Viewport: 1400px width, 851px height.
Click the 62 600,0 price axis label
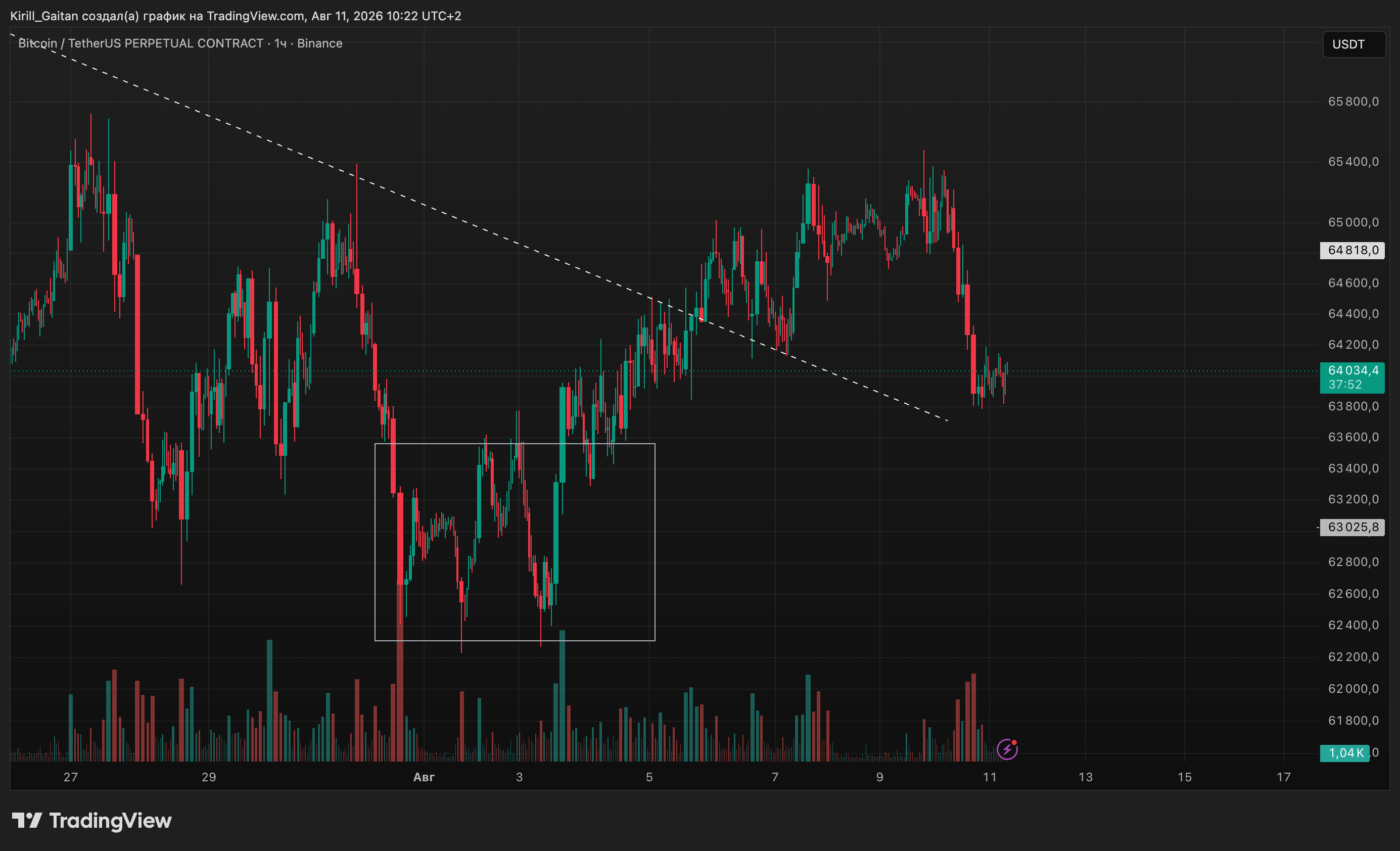(1353, 594)
